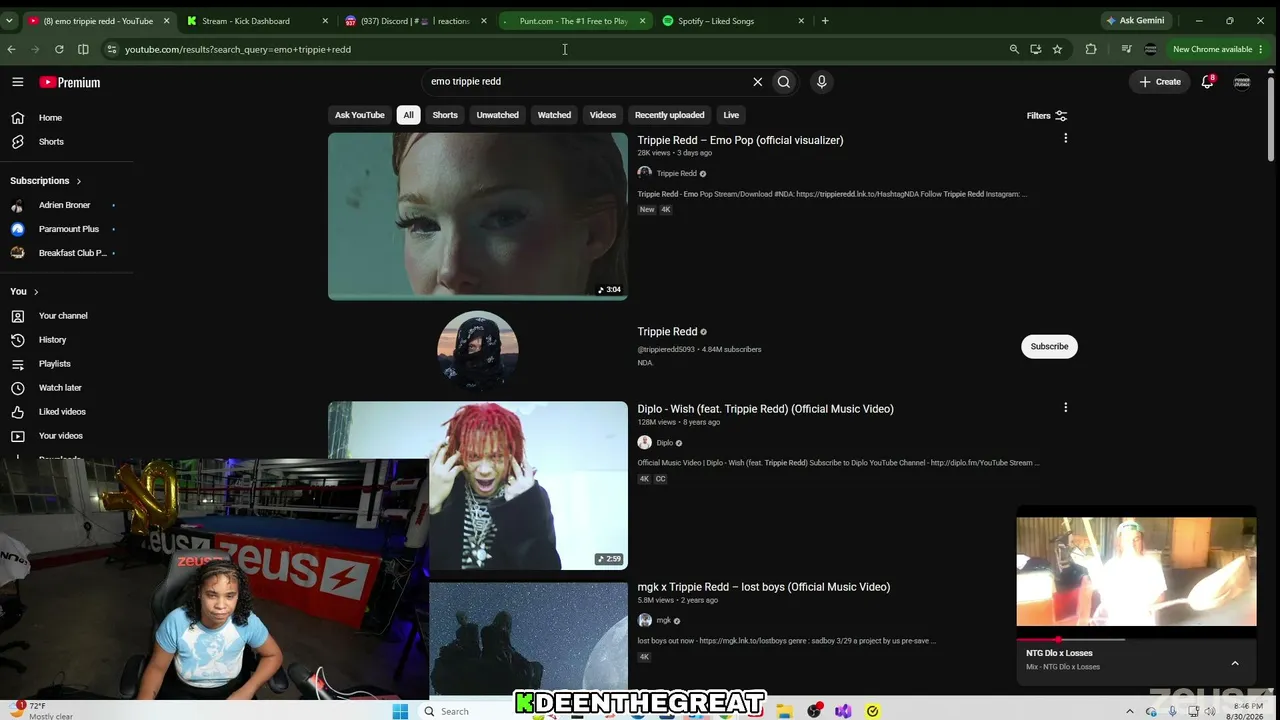1280x720 pixels.
Task: Expand the NTG Dlo x Losses miniplayer
Action: coord(1235,663)
